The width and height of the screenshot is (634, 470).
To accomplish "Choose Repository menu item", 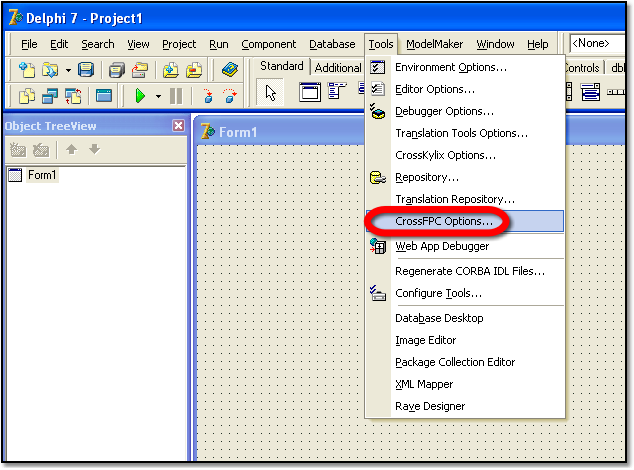I will [465, 177].
